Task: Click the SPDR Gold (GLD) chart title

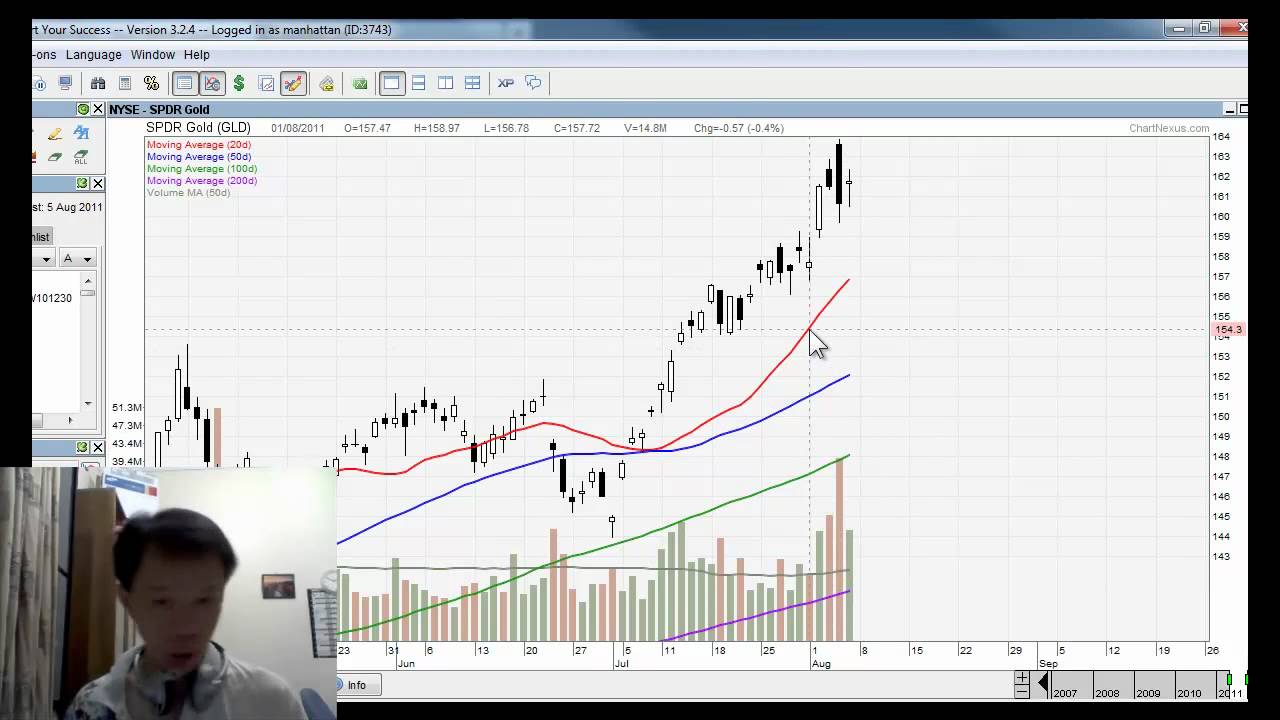Action: pos(199,128)
